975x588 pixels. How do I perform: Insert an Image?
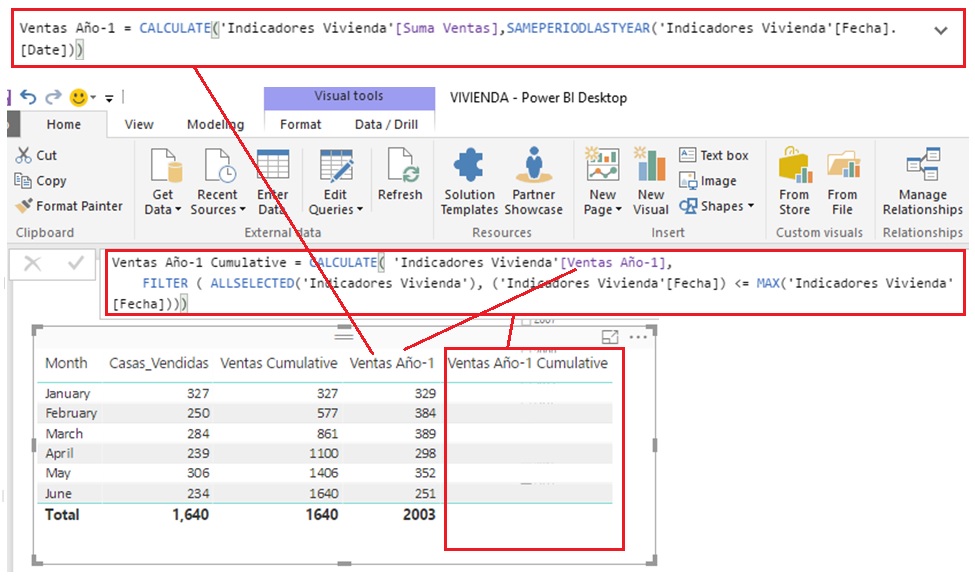[x=708, y=181]
